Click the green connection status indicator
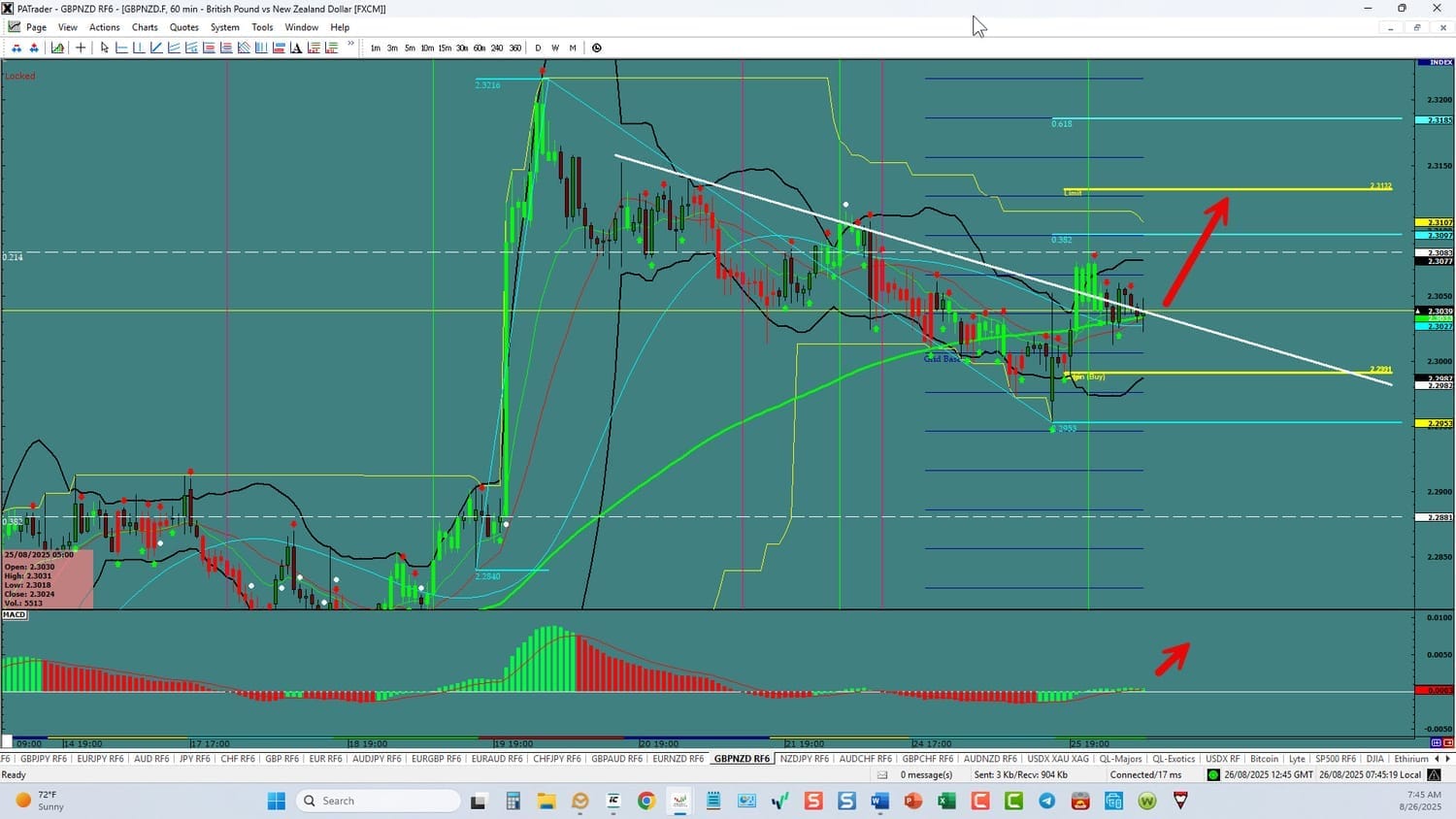 click(1212, 774)
